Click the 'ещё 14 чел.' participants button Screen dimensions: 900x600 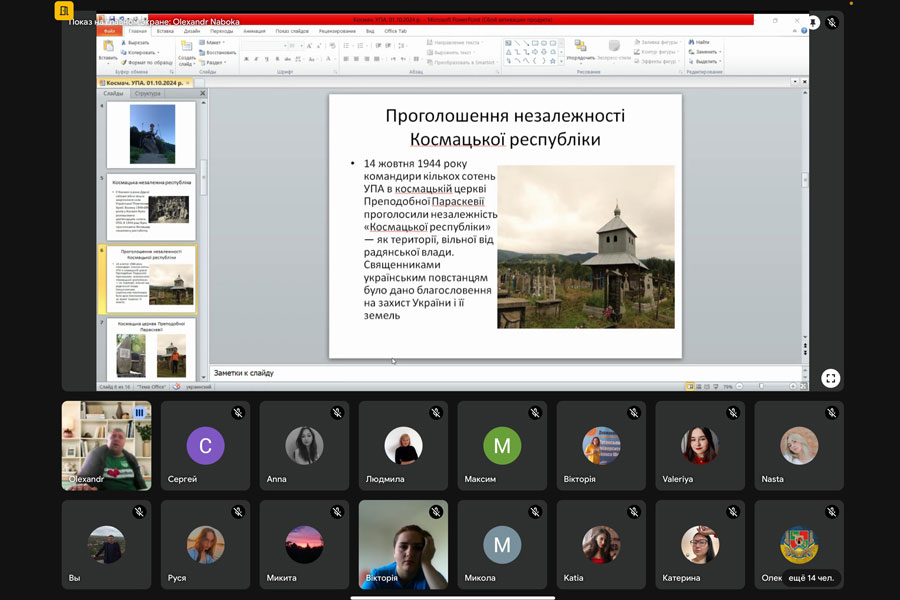pyautogui.click(x=811, y=578)
